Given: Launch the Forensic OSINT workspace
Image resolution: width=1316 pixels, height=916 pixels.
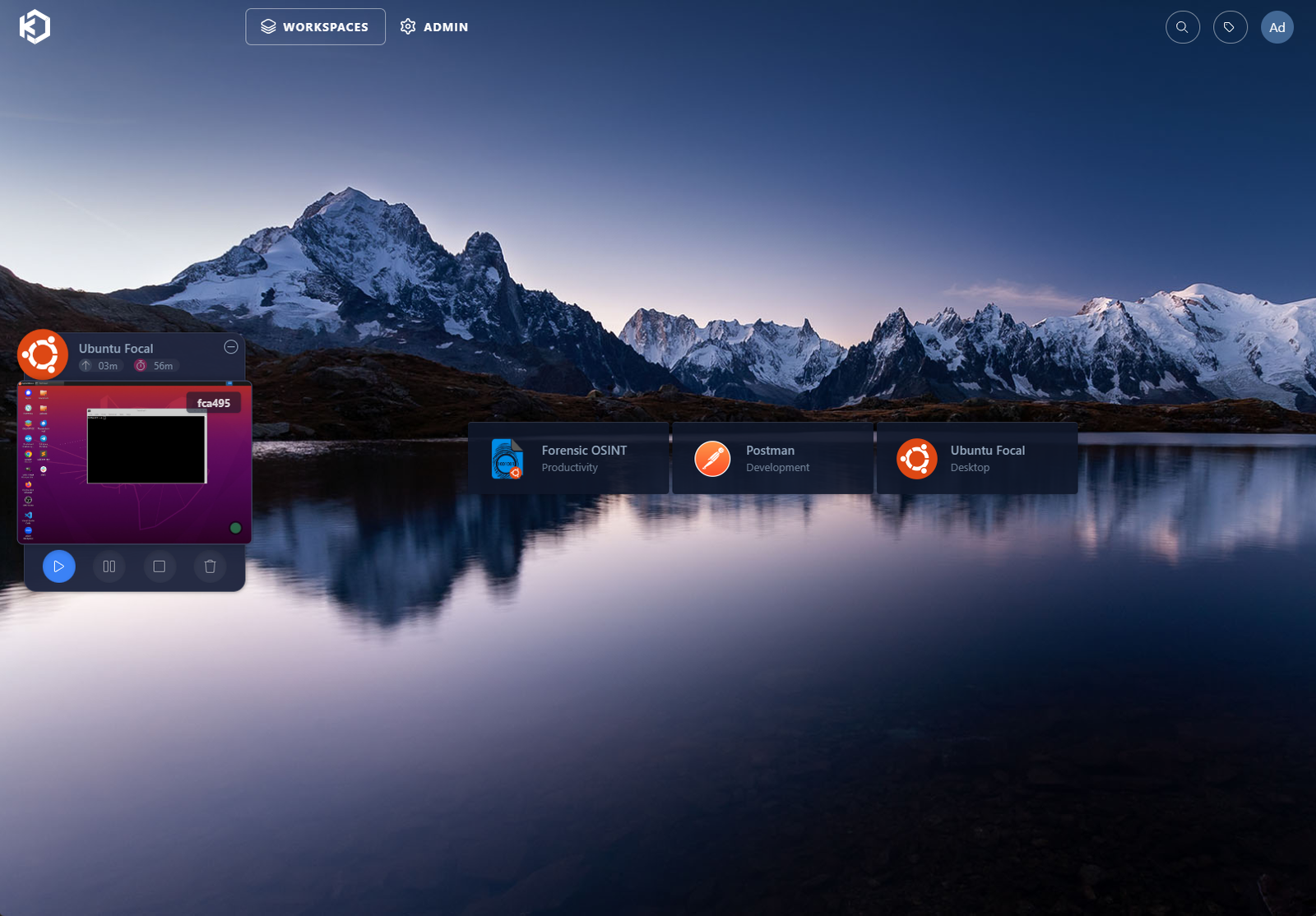Looking at the screenshot, I should (x=568, y=459).
